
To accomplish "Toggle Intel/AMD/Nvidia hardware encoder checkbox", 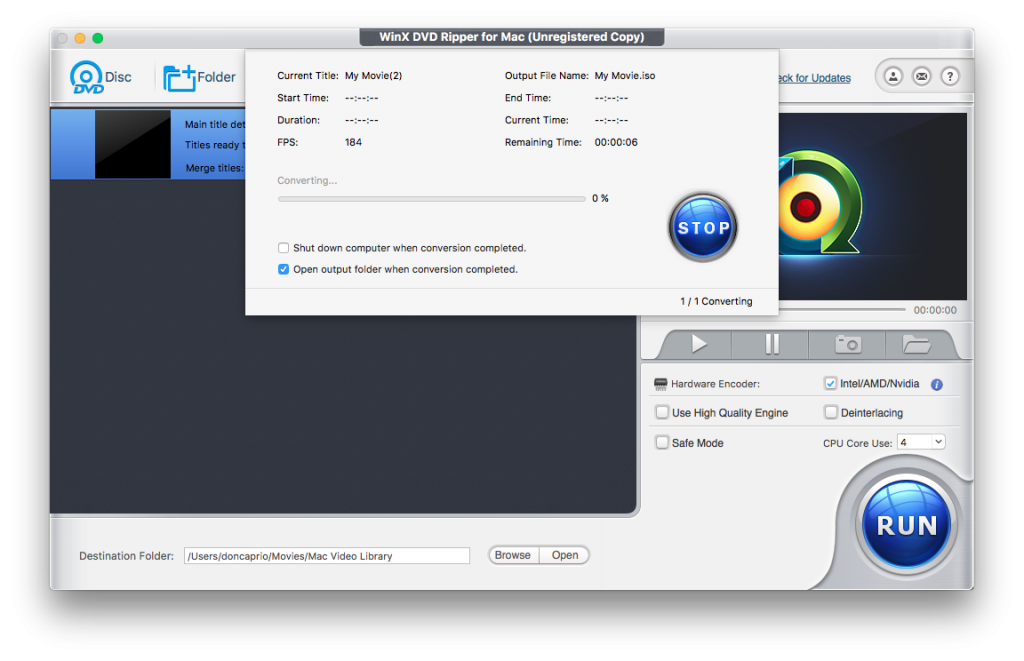I will [830, 383].
